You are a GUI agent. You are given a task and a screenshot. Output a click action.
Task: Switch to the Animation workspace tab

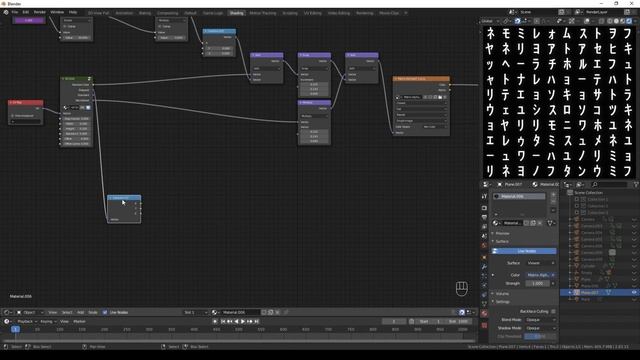[x=124, y=13]
